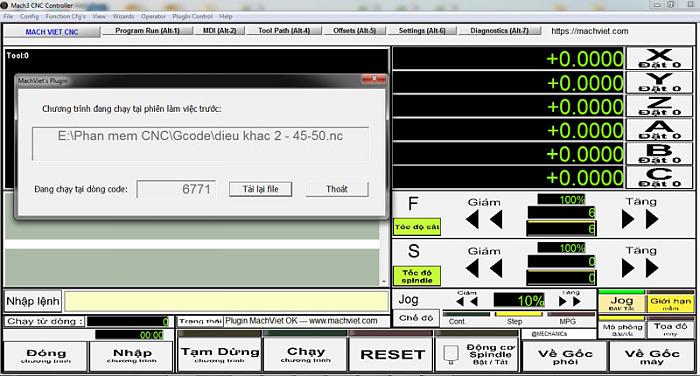Click Tốc độ cắt feed button
Image resolution: width=700 pixels, height=376 pixels.
(x=417, y=227)
